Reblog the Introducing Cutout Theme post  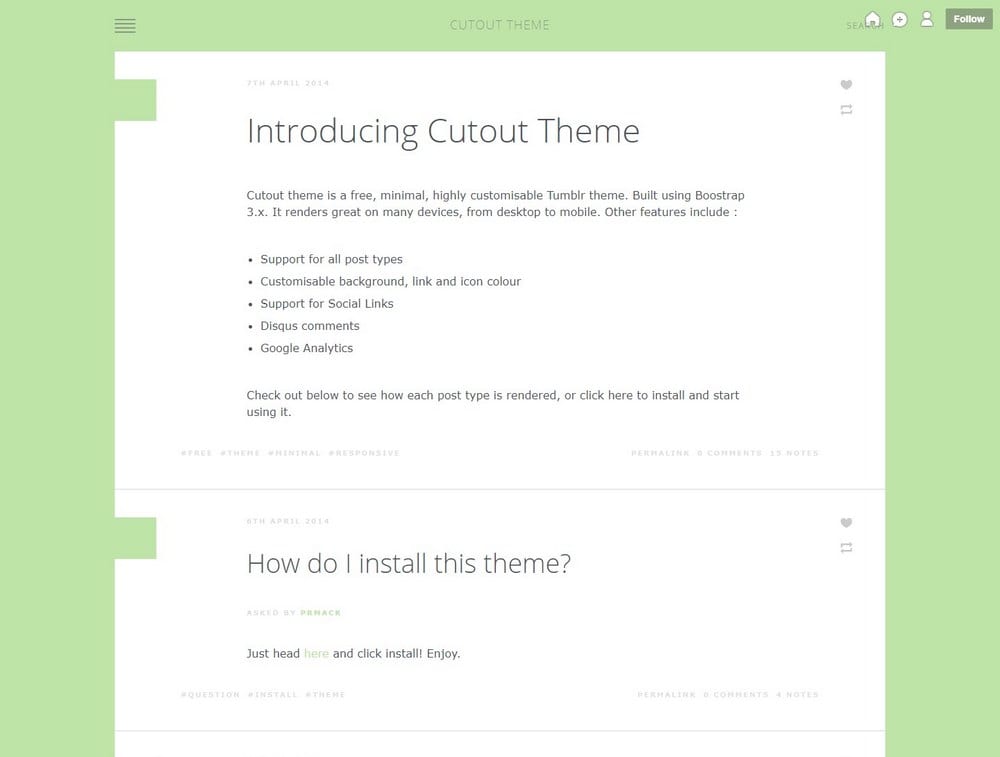pos(846,110)
